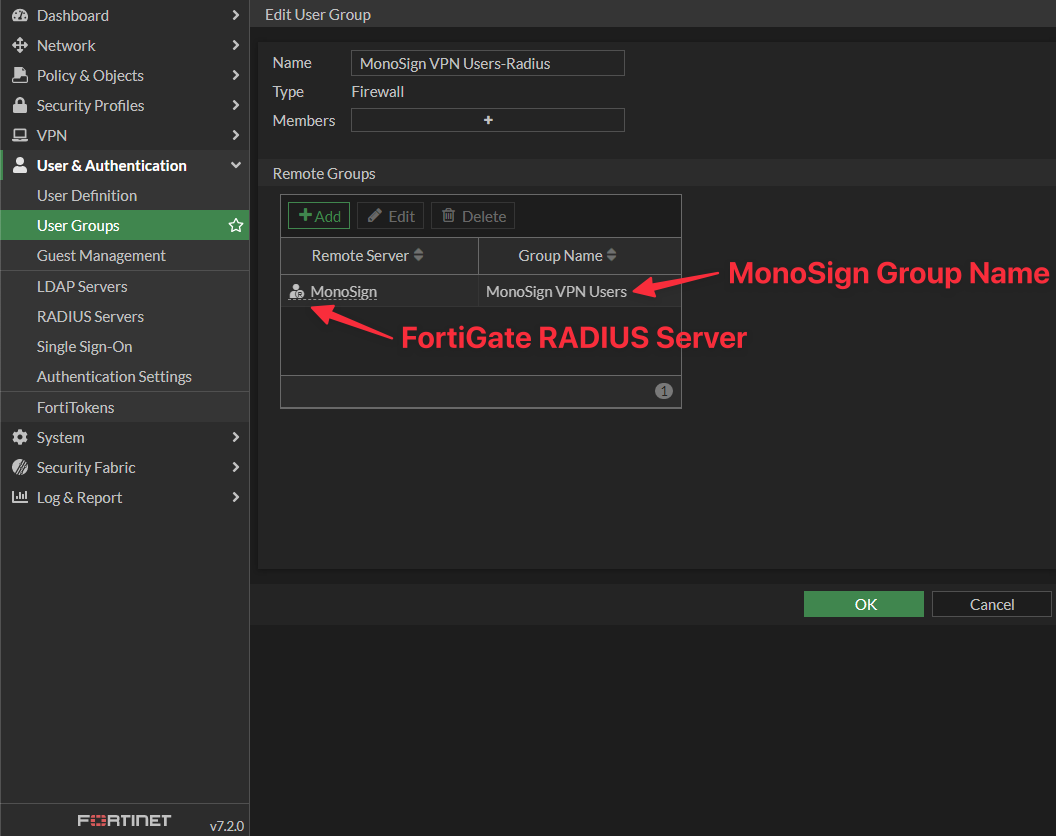Add a new remote group
Viewport: 1056px width, 836px height.
click(x=319, y=216)
